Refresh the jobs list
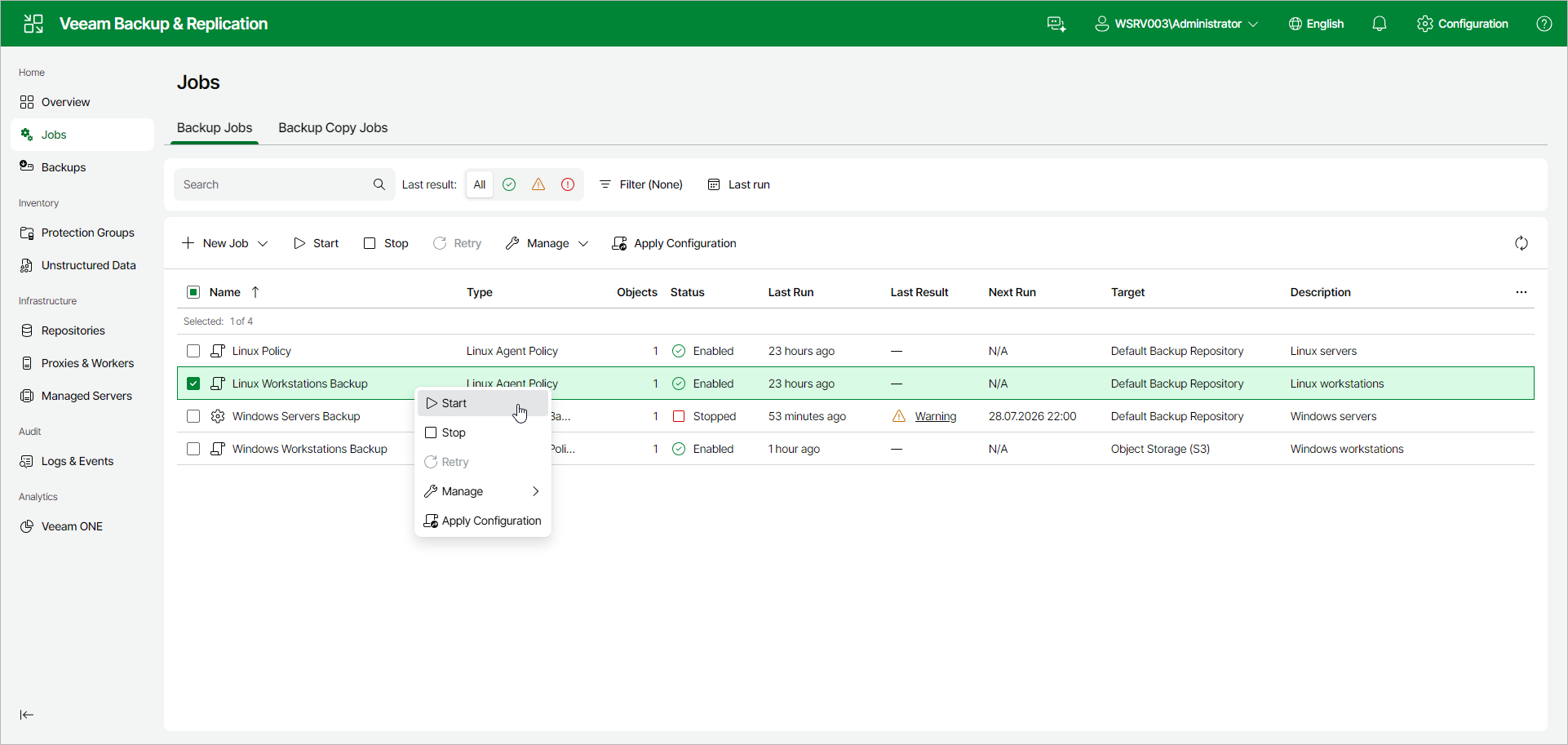 pyautogui.click(x=1521, y=243)
